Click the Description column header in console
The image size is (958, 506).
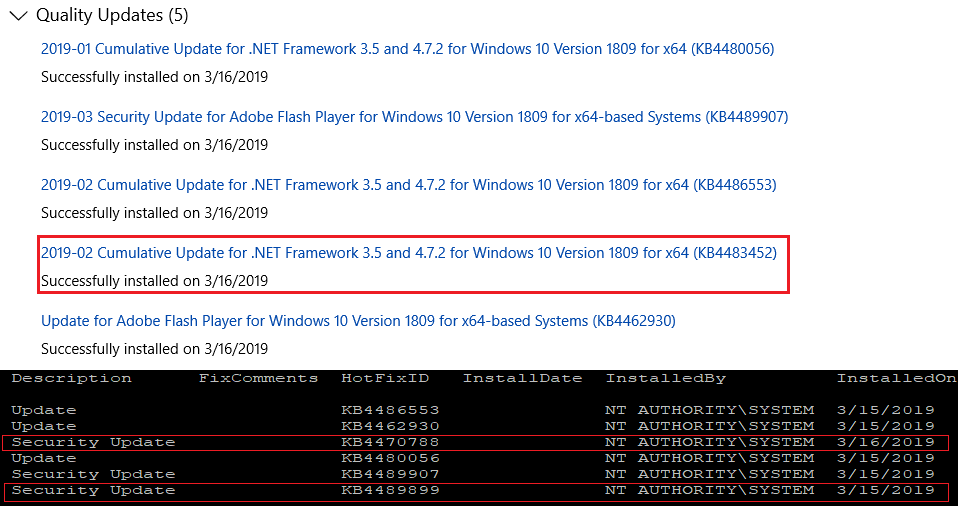71,378
